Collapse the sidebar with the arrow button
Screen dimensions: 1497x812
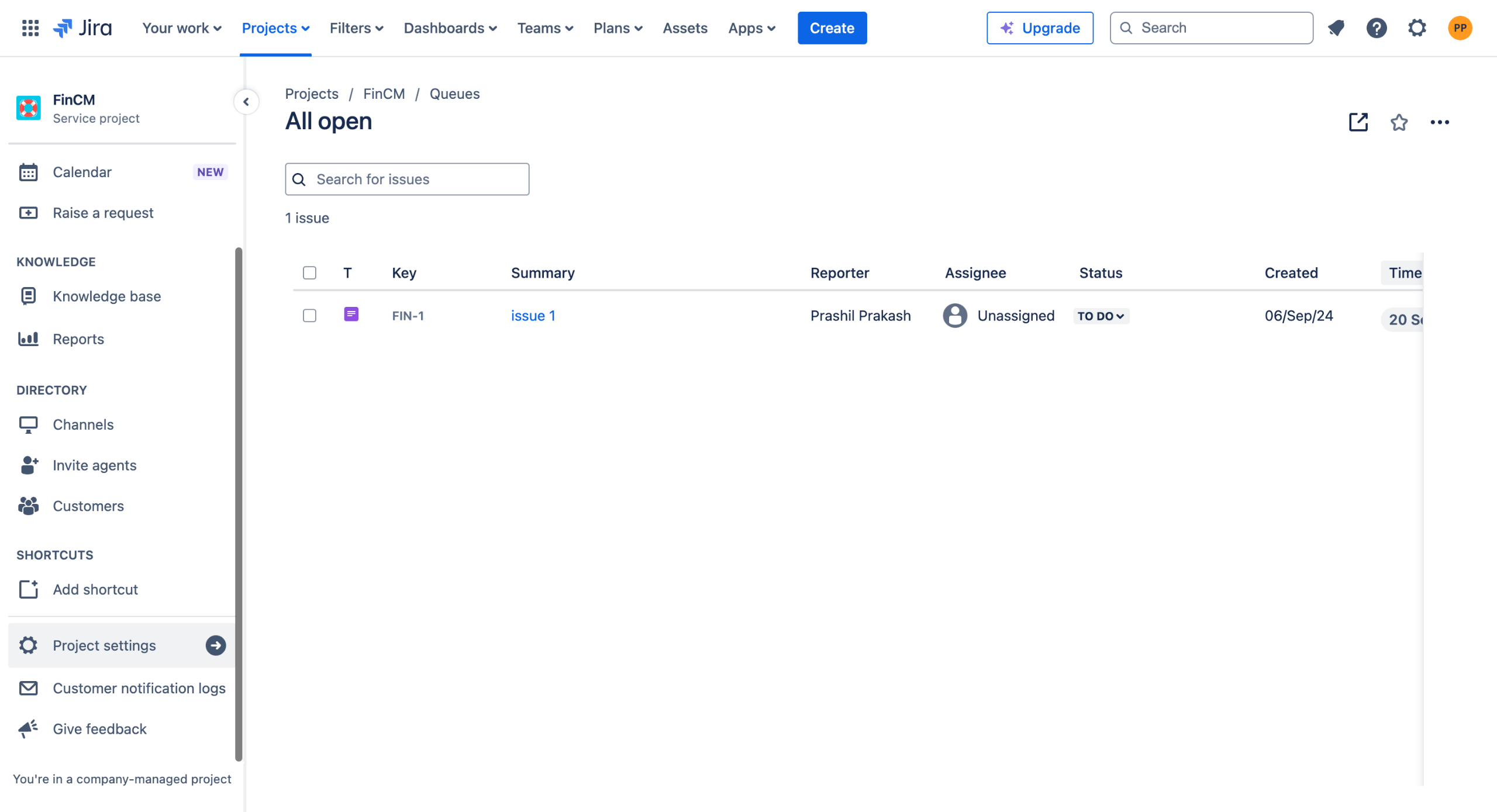[246, 102]
